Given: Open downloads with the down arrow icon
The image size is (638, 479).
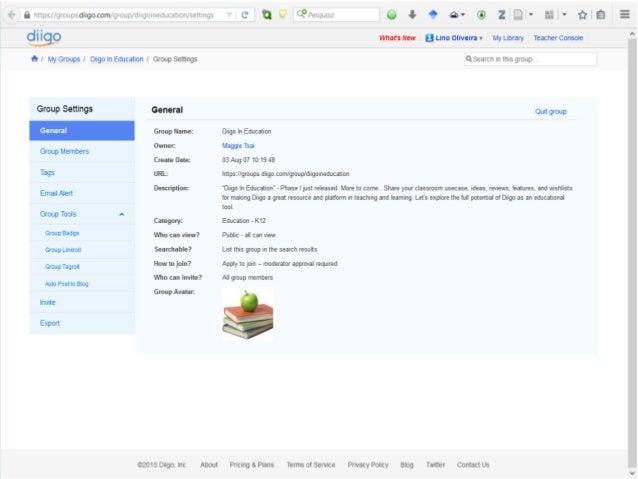Looking at the screenshot, I should [x=412, y=15].
